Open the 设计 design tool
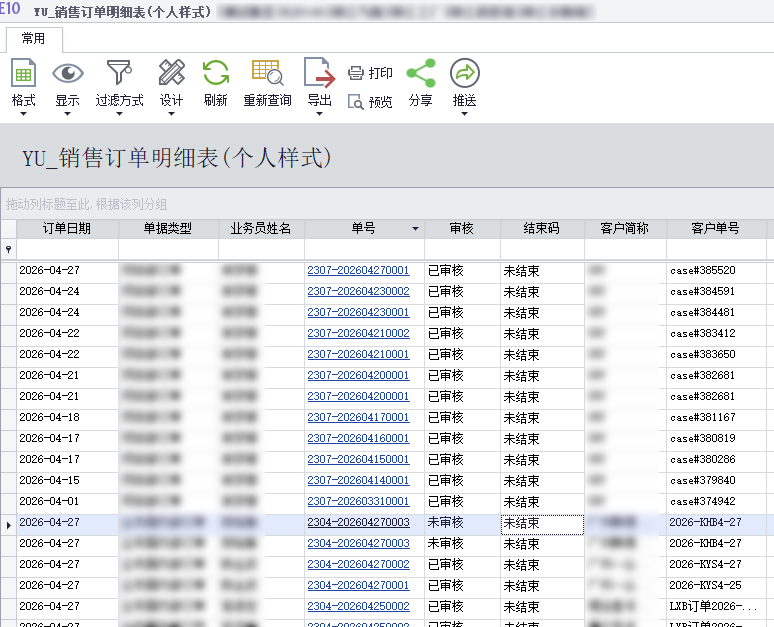This screenshot has width=774, height=627. pos(171,82)
